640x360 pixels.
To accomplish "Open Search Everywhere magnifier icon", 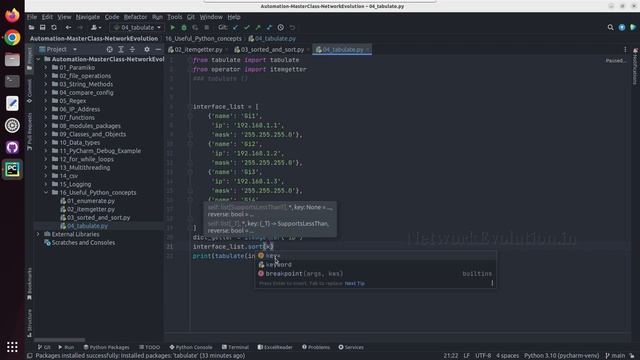I will (x=610, y=27).
